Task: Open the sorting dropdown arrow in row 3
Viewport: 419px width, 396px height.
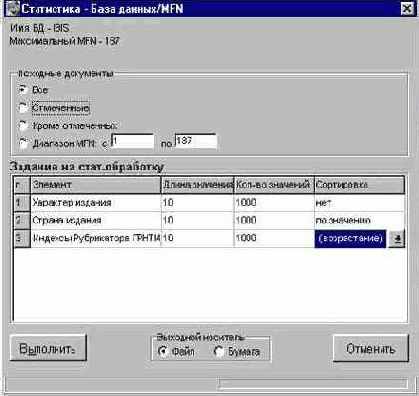Action: pyautogui.click(x=397, y=239)
